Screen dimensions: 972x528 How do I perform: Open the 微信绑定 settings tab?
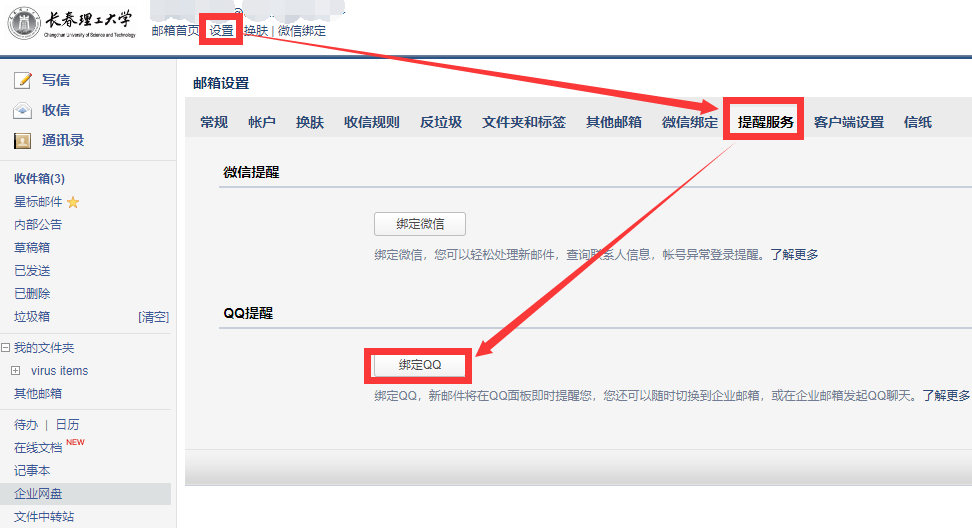tap(689, 122)
